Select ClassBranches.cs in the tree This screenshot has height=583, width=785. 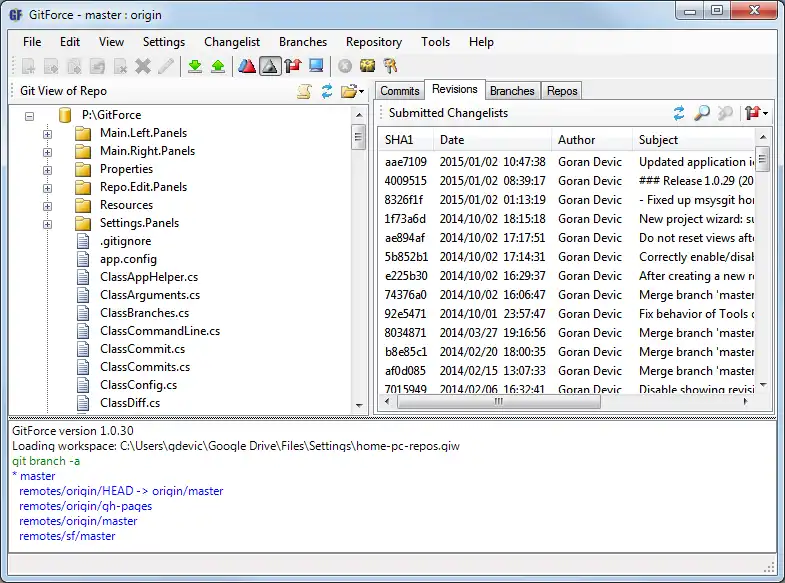pos(144,313)
